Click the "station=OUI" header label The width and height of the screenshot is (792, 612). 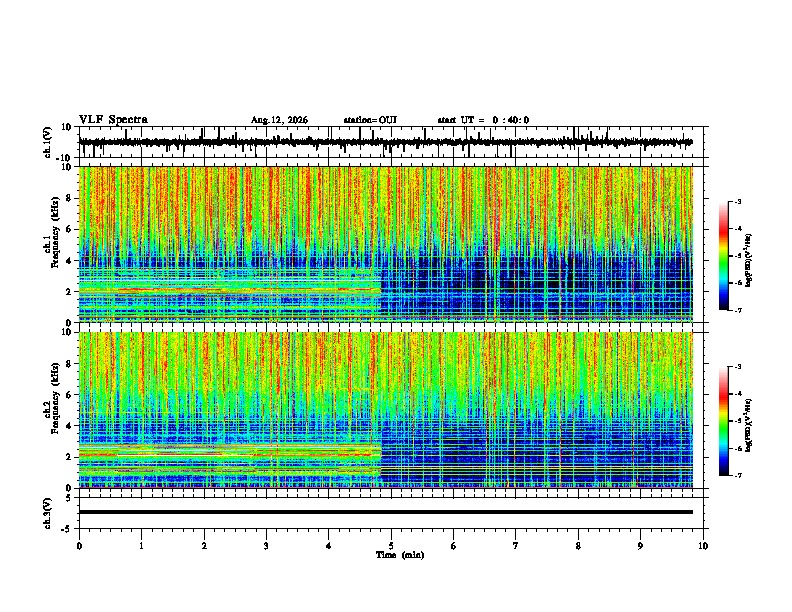tap(370, 120)
